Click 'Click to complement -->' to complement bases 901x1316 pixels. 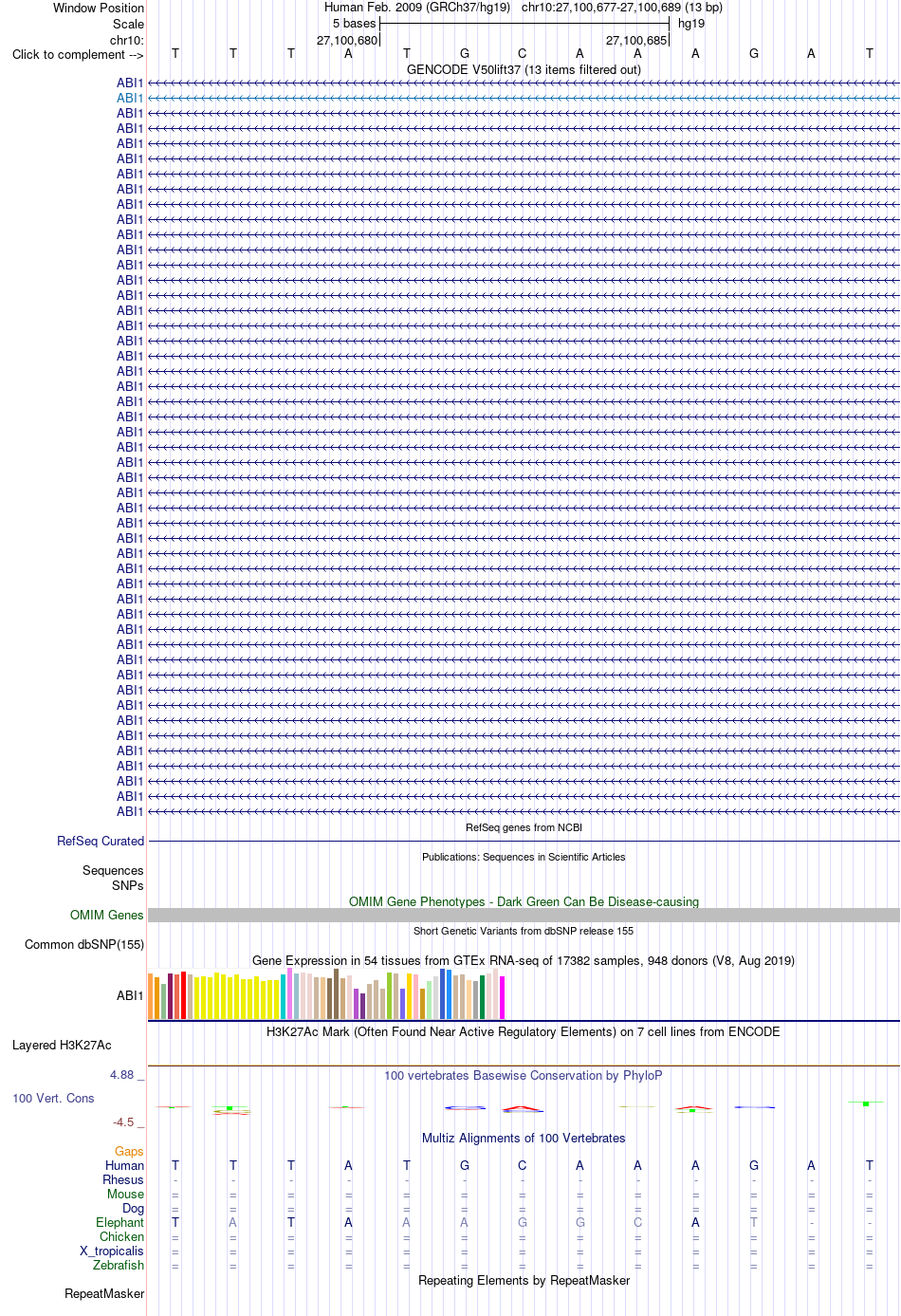78,54
